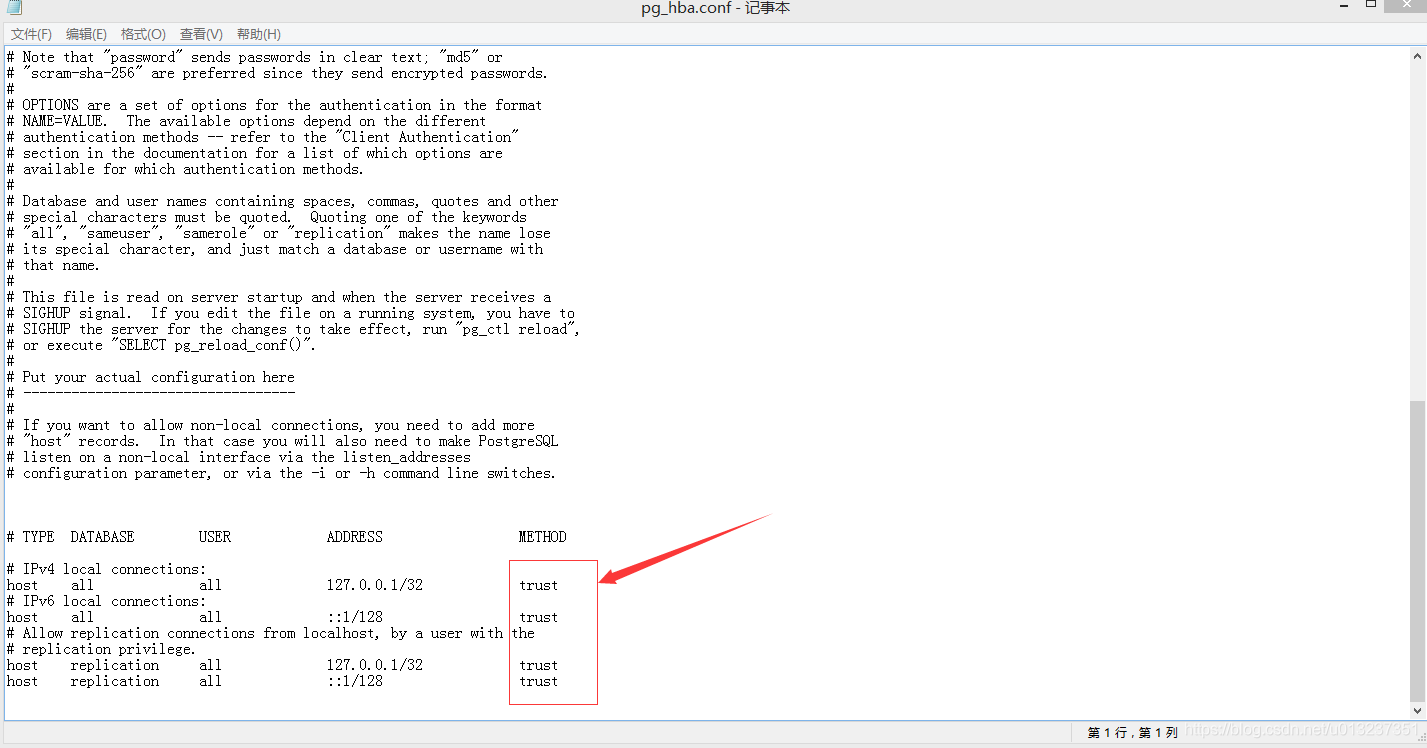1427x748 pixels.
Task: Click the line starting '# "host" records.'
Action: (x=282, y=441)
